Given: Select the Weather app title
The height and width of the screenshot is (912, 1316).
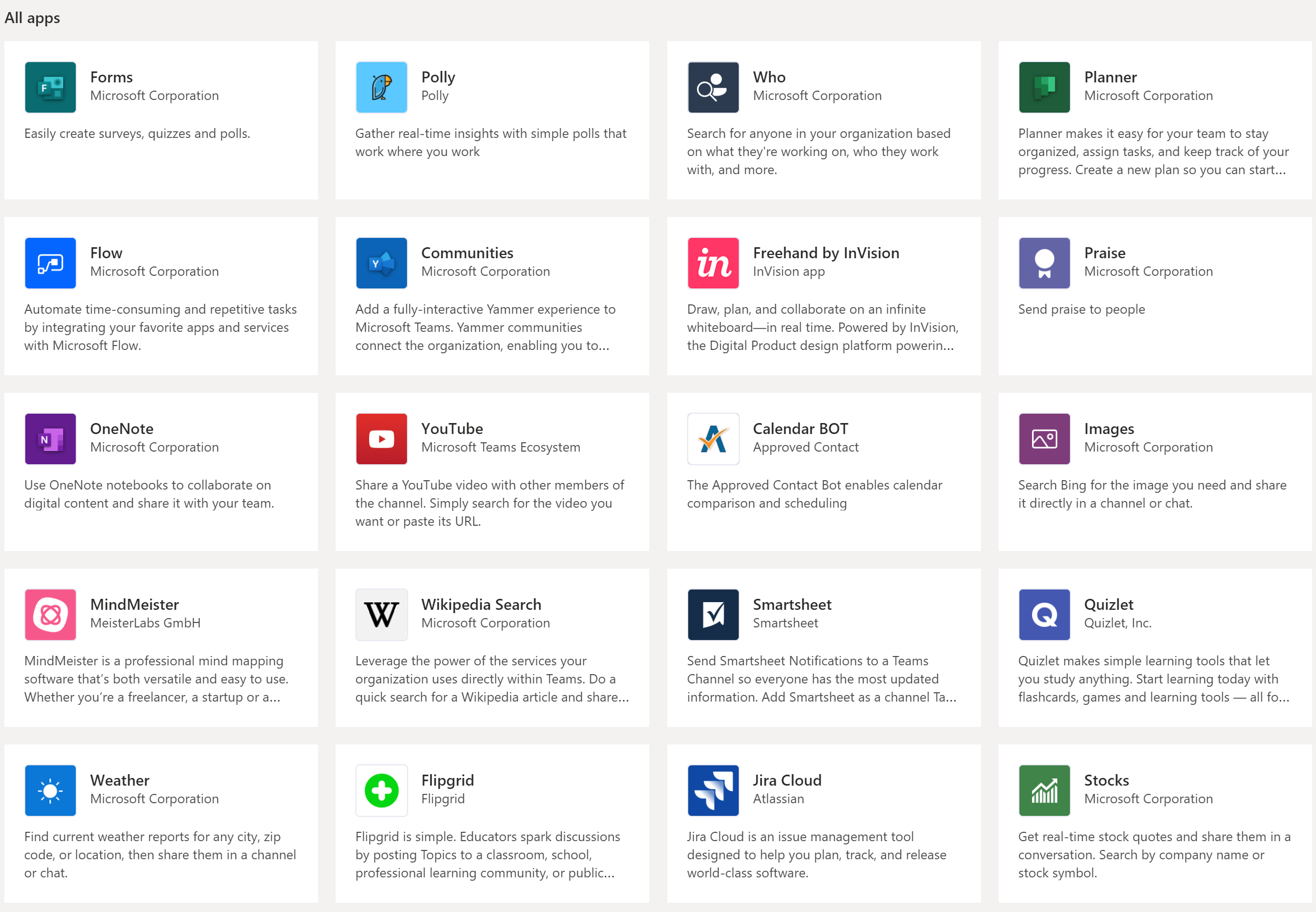Looking at the screenshot, I should pyautogui.click(x=120, y=781).
